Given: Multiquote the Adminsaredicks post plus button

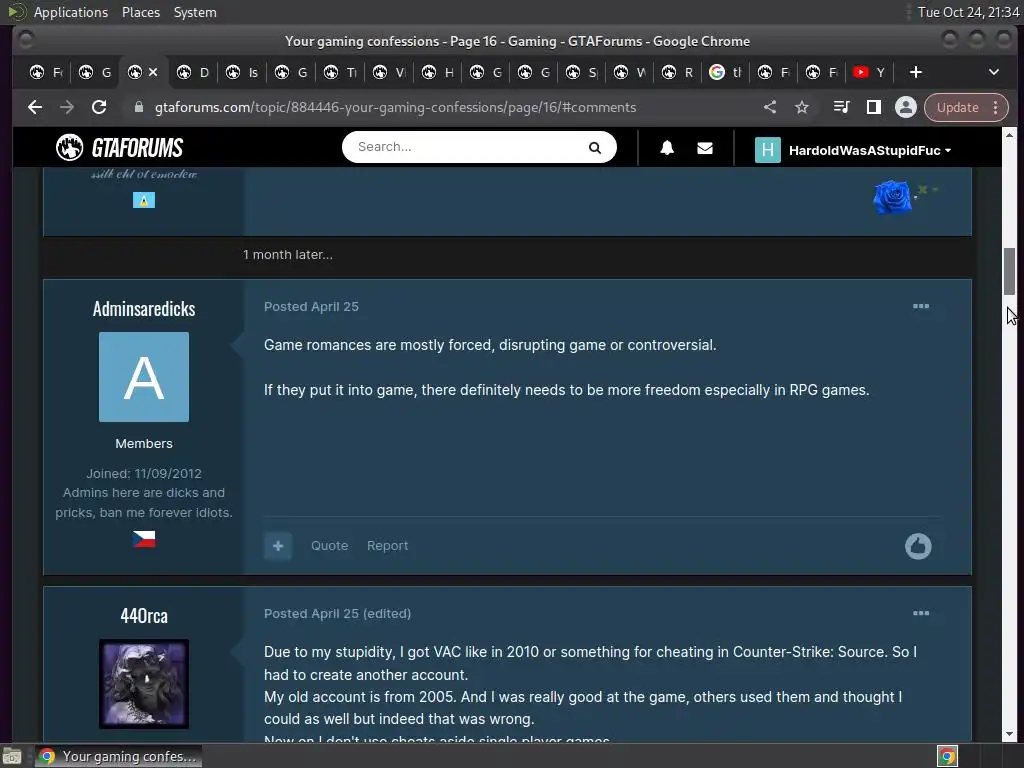Looking at the screenshot, I should (278, 546).
